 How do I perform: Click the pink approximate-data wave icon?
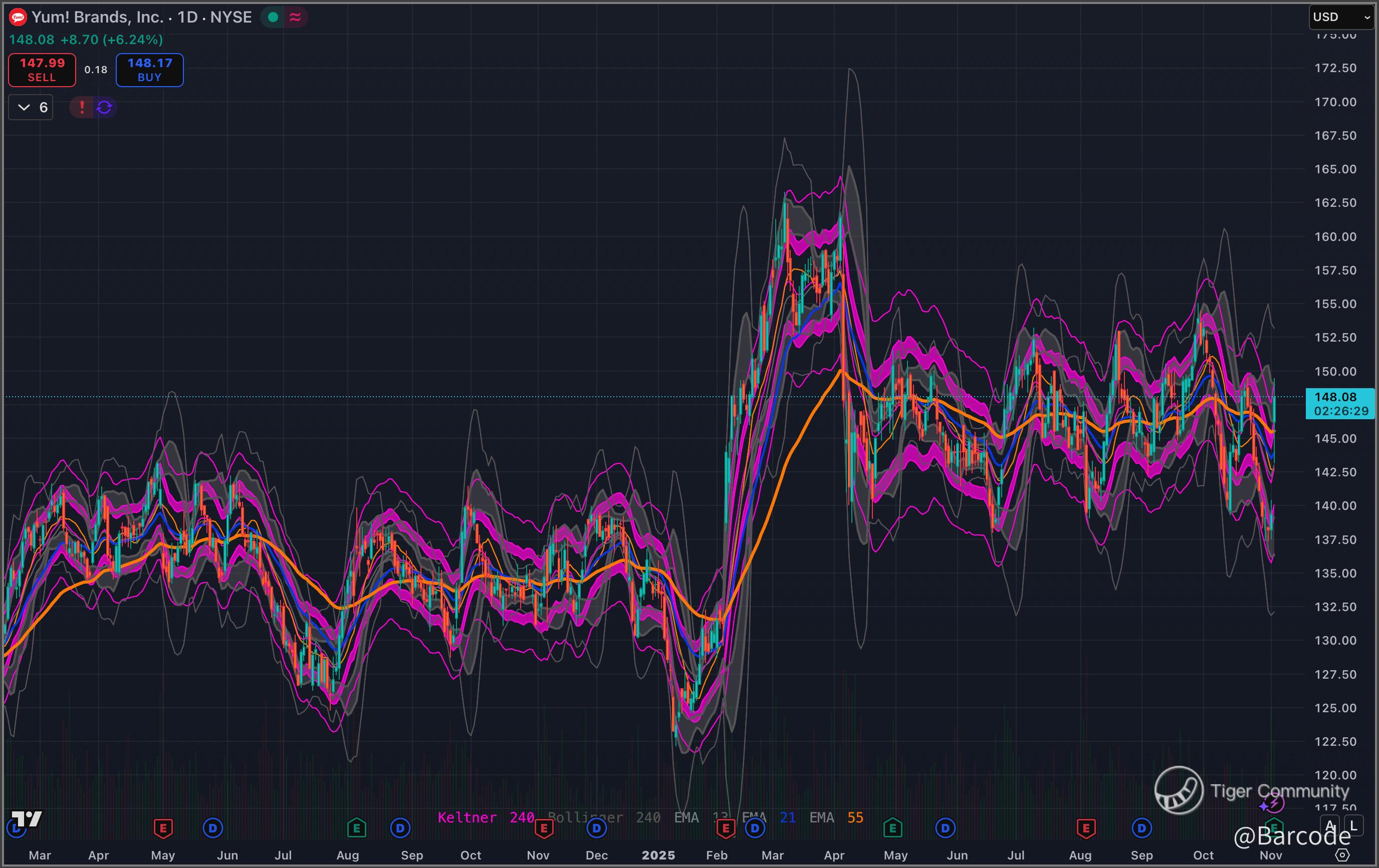(x=296, y=17)
